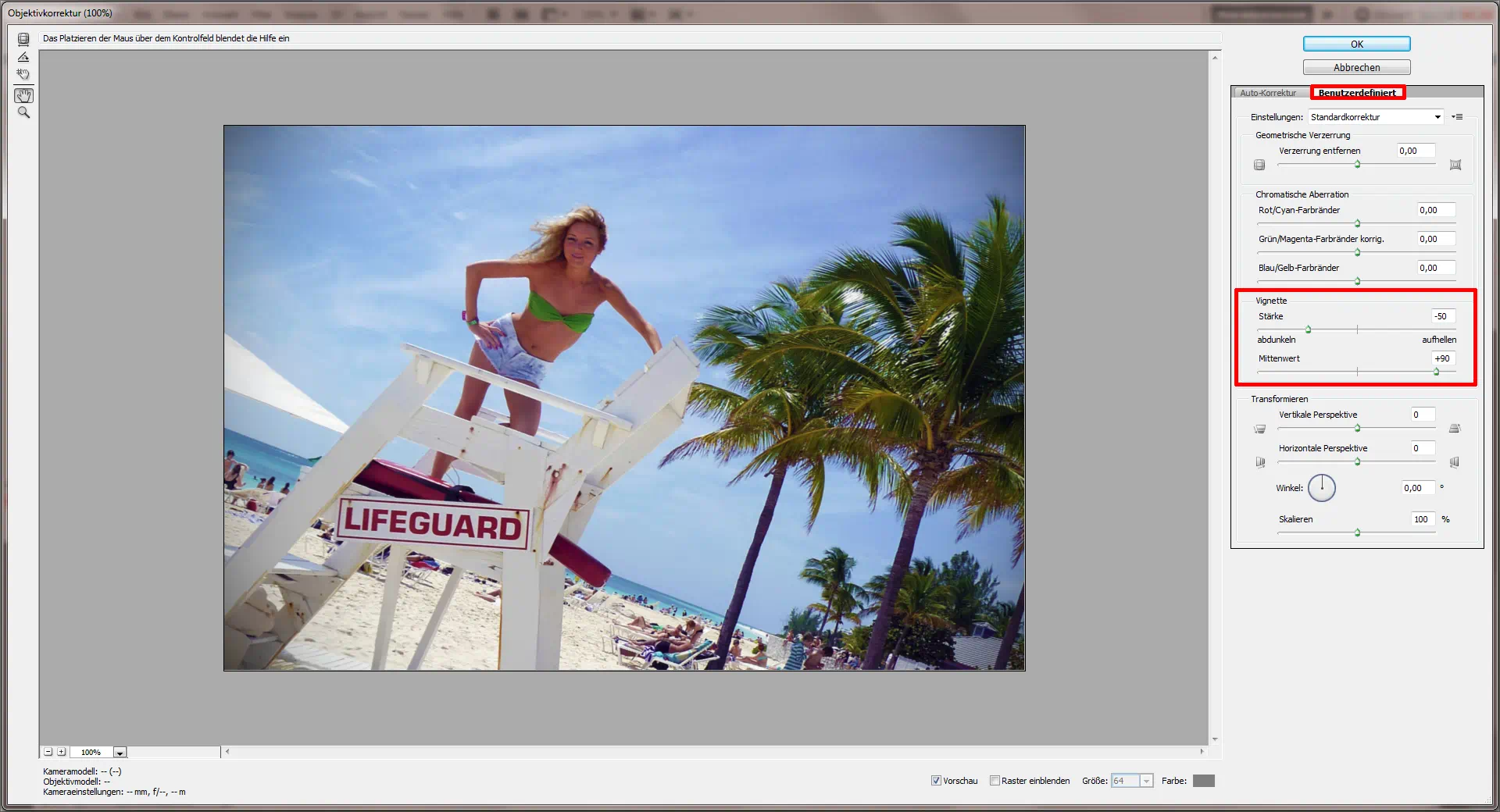Select the Benutzerdefiniert tab
The height and width of the screenshot is (812, 1500).
1357,93
